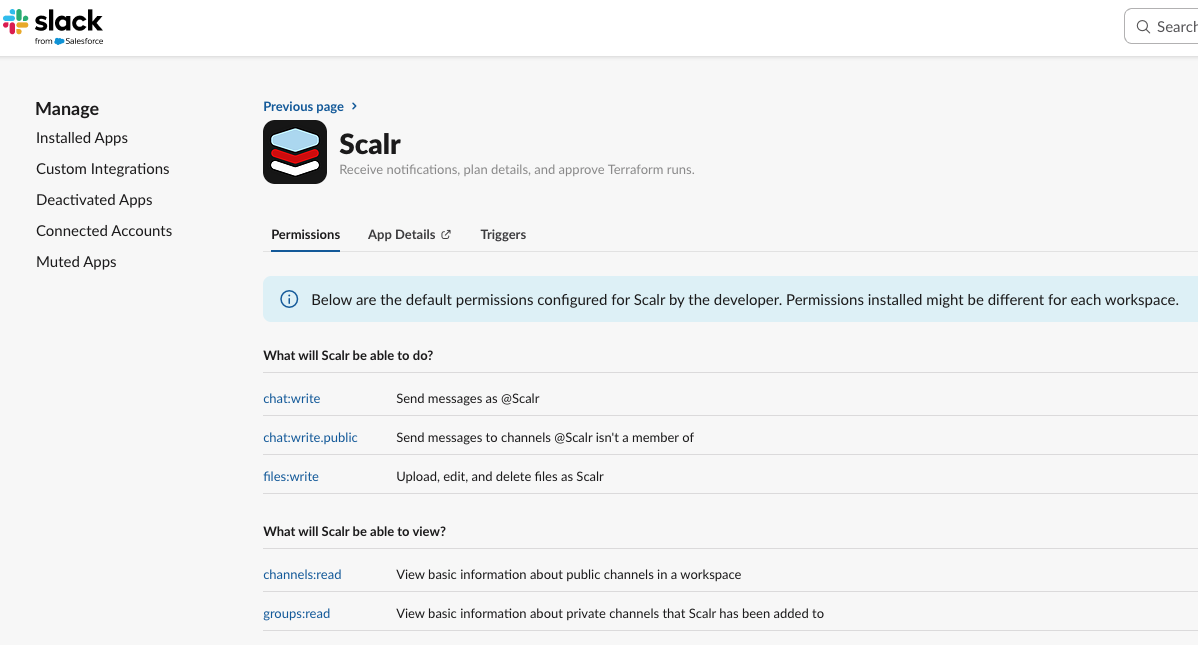Focus the Search input field
The image size is (1198, 645).
(1161, 27)
